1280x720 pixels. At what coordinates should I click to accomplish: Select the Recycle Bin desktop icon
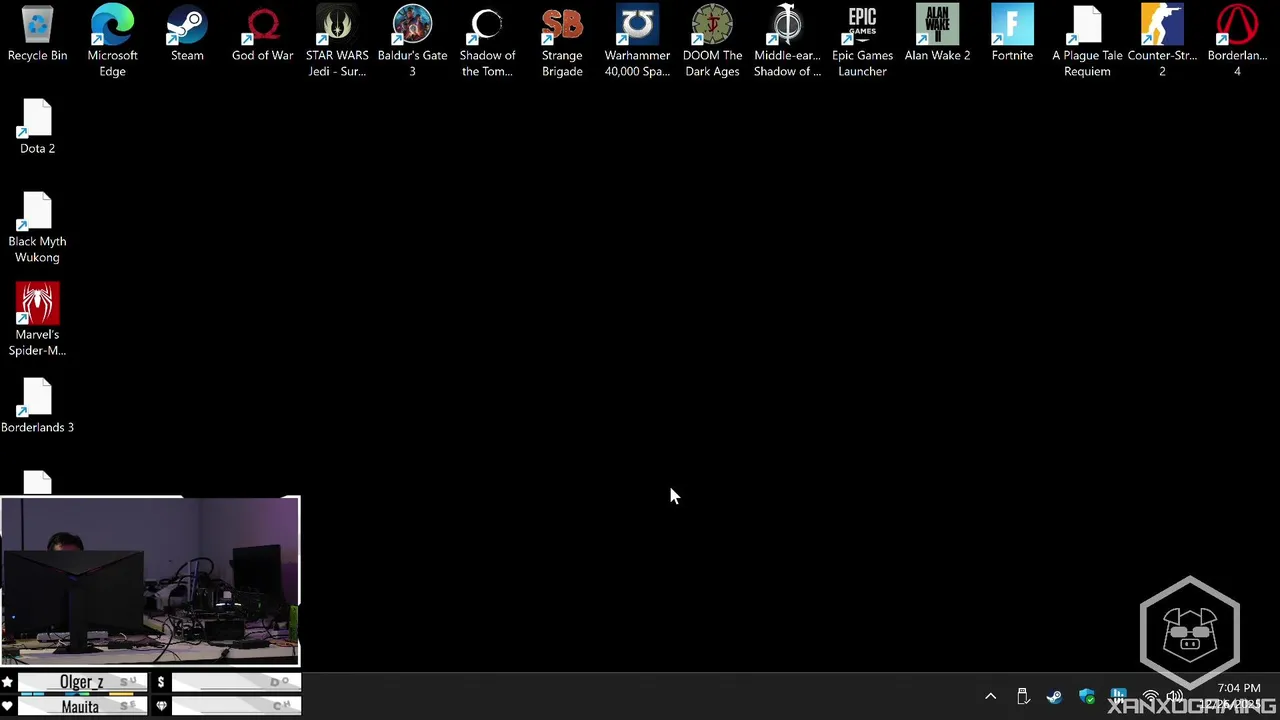[x=37, y=33]
